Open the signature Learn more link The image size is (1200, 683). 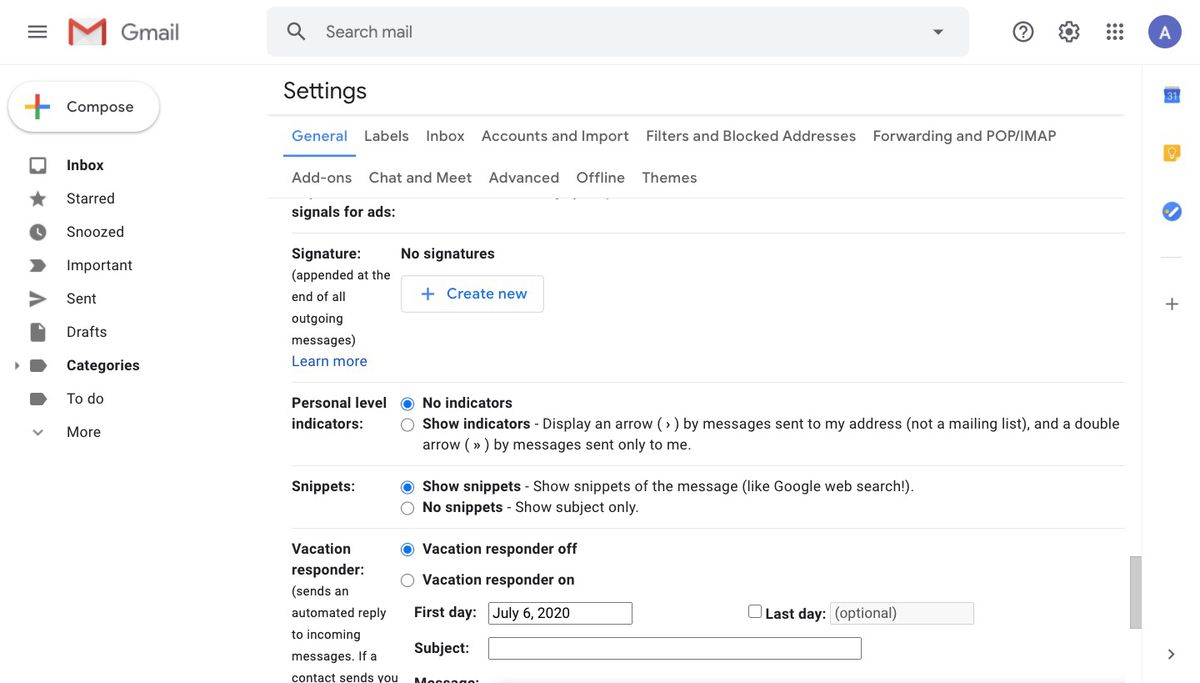tap(329, 361)
